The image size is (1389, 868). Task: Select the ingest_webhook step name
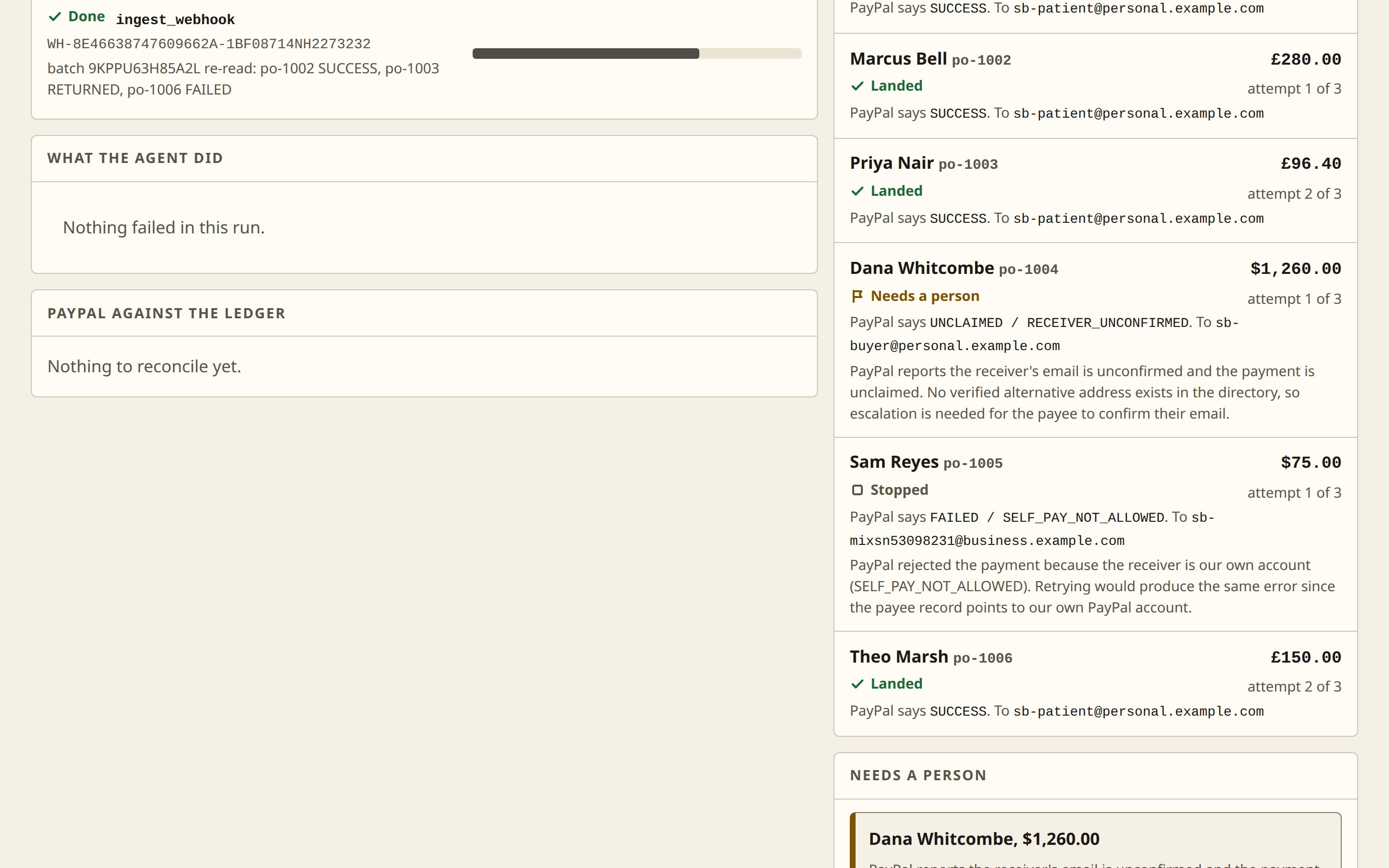point(175,19)
